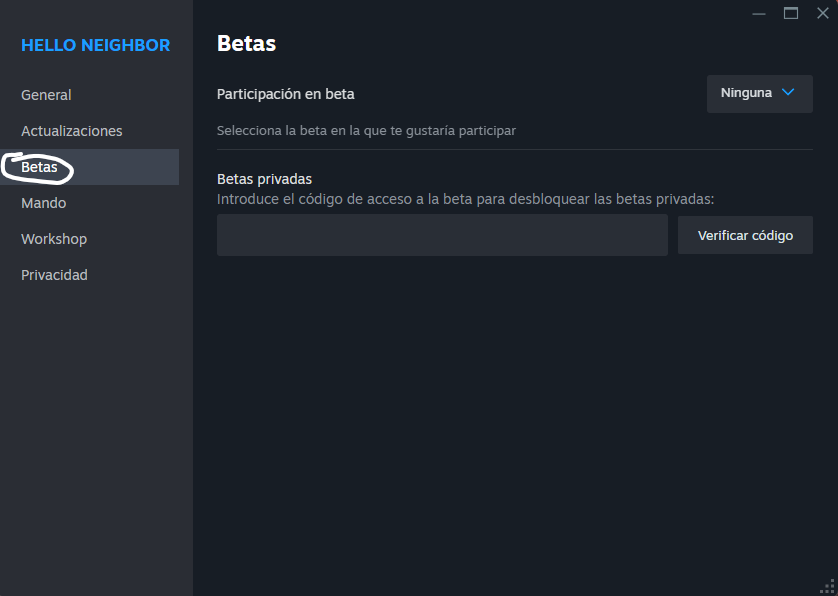Expand the Ninguna beta participation dropdown
Image resolution: width=838 pixels, height=596 pixels.
click(x=759, y=93)
